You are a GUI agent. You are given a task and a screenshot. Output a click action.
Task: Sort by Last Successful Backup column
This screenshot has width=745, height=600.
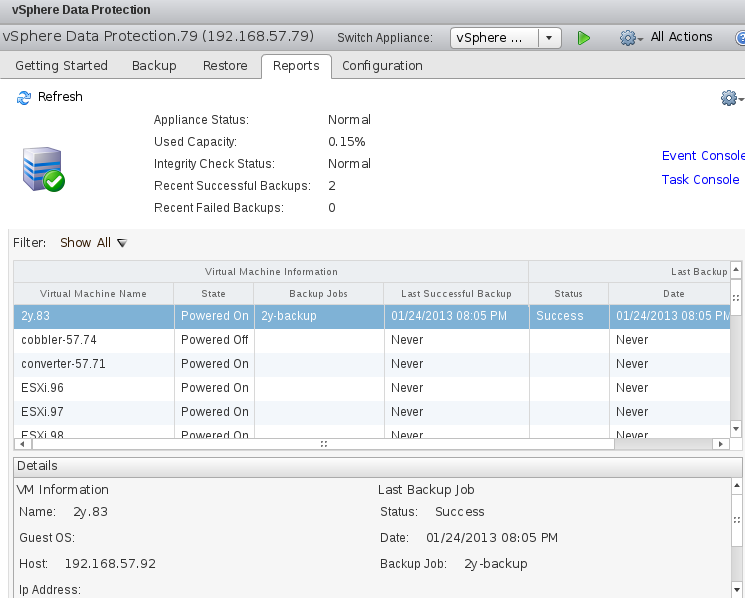tap(456, 294)
